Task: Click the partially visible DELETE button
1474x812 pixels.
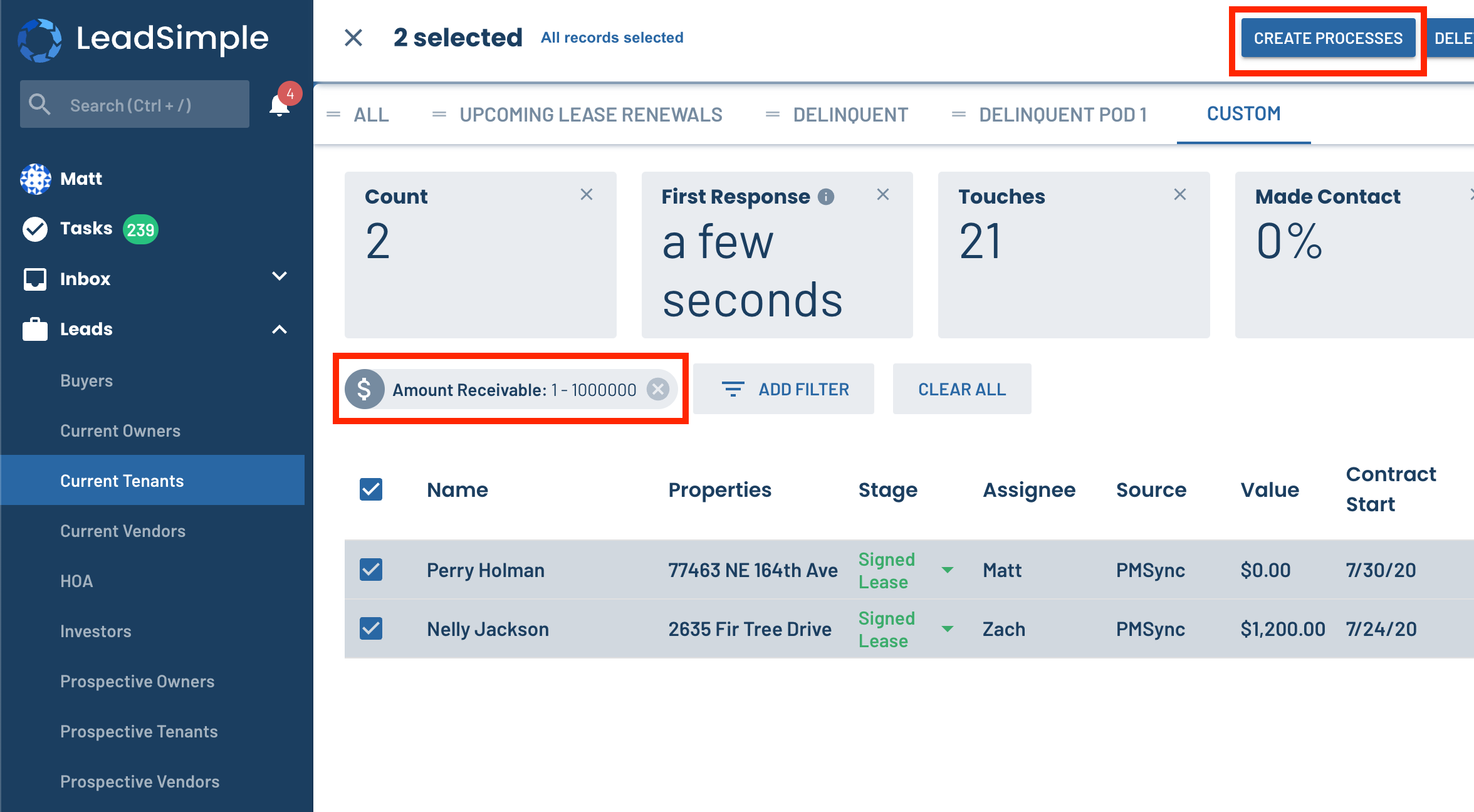Action: (x=1451, y=38)
